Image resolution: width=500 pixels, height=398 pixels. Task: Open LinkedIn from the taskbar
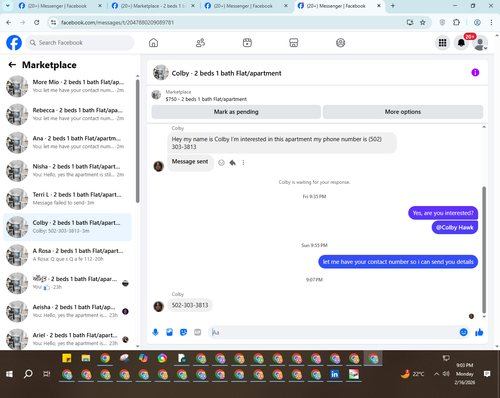[335, 374]
